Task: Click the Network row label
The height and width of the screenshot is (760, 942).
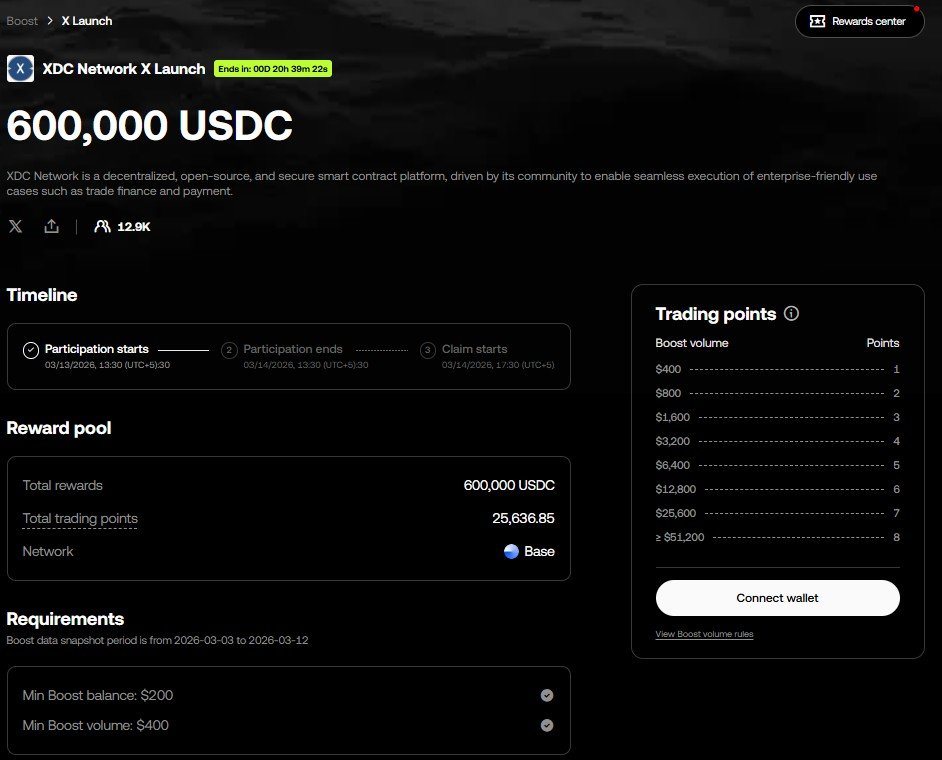Action: click(x=48, y=552)
